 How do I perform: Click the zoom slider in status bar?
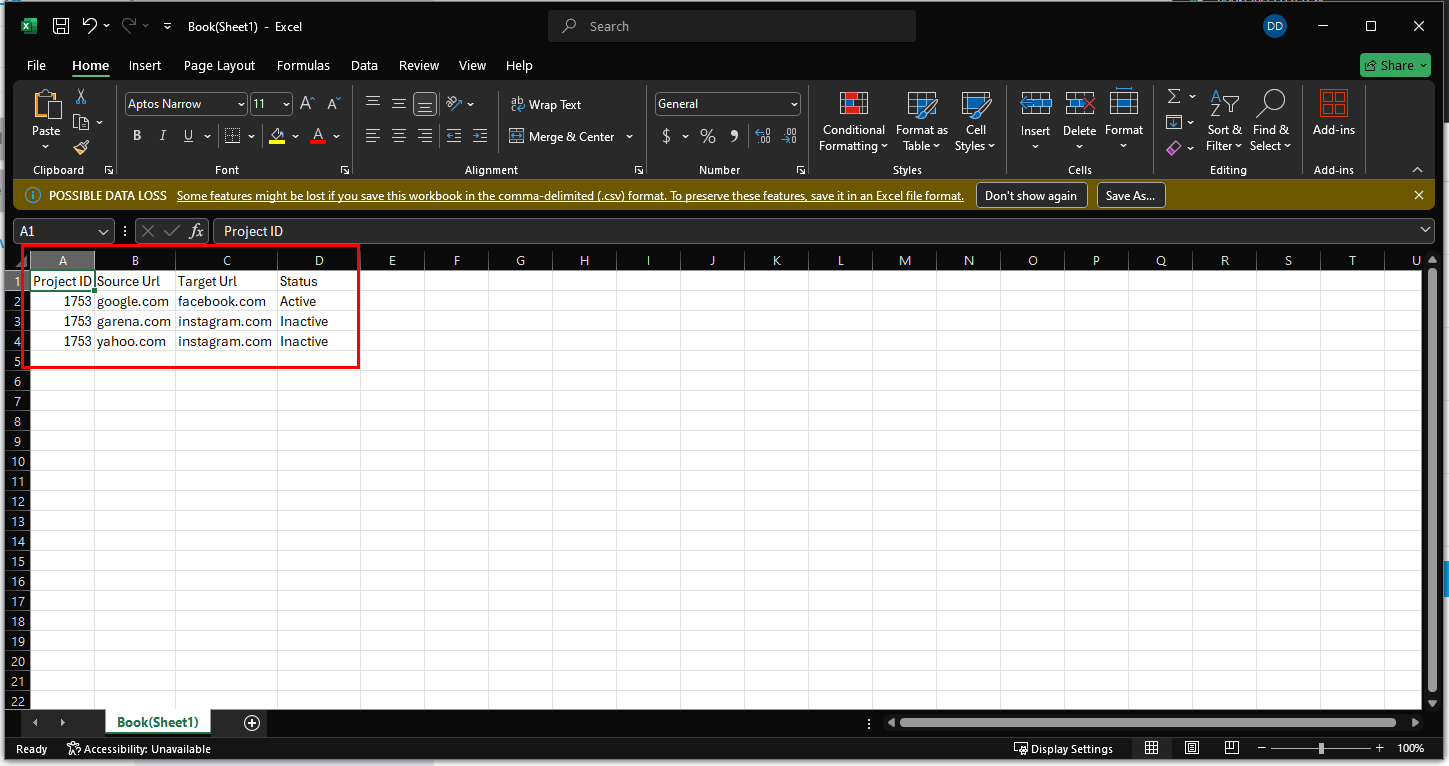pyautogui.click(x=1321, y=748)
